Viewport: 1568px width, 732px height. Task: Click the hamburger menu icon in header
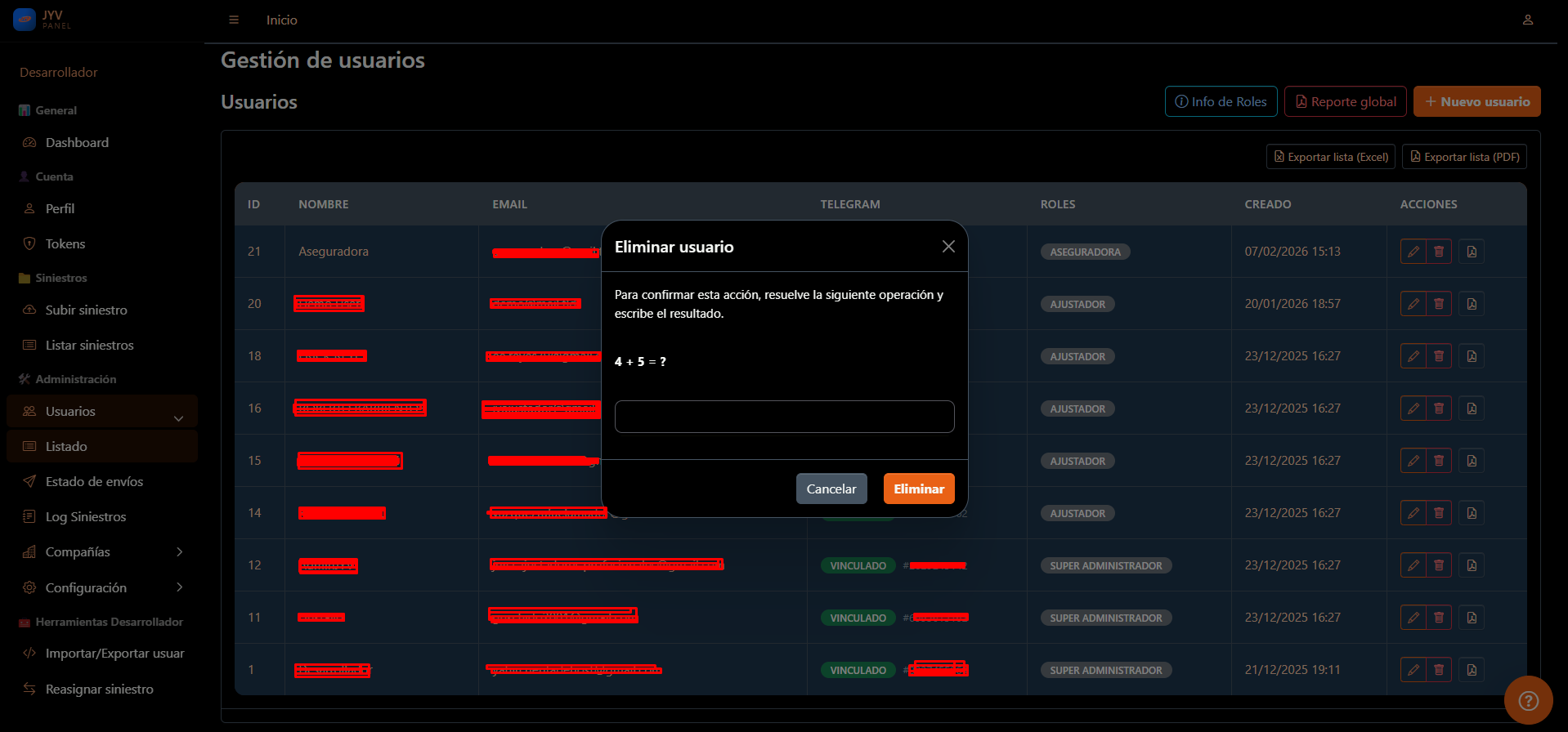pos(234,20)
